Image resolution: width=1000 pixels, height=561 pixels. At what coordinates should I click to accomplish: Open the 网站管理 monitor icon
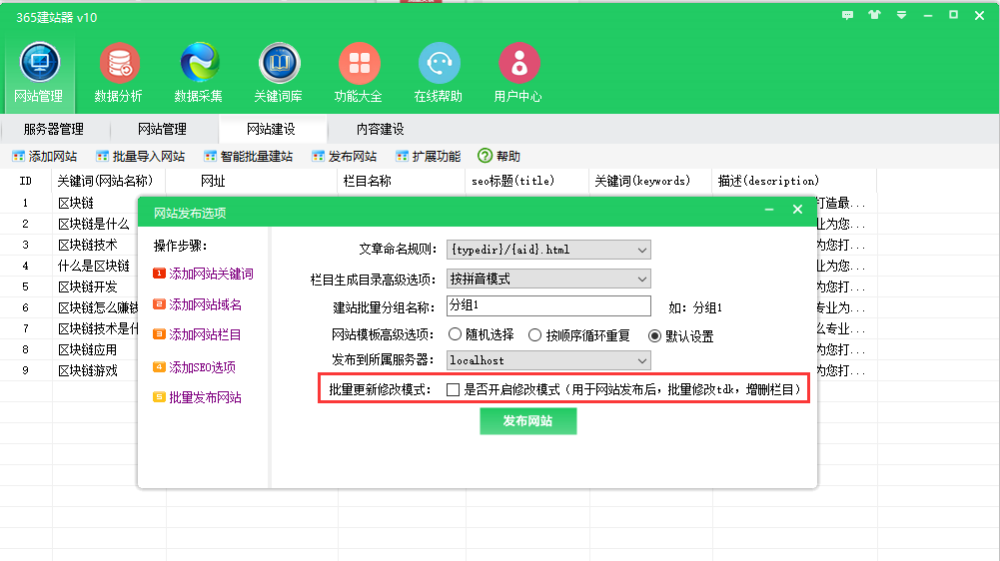tap(39, 64)
